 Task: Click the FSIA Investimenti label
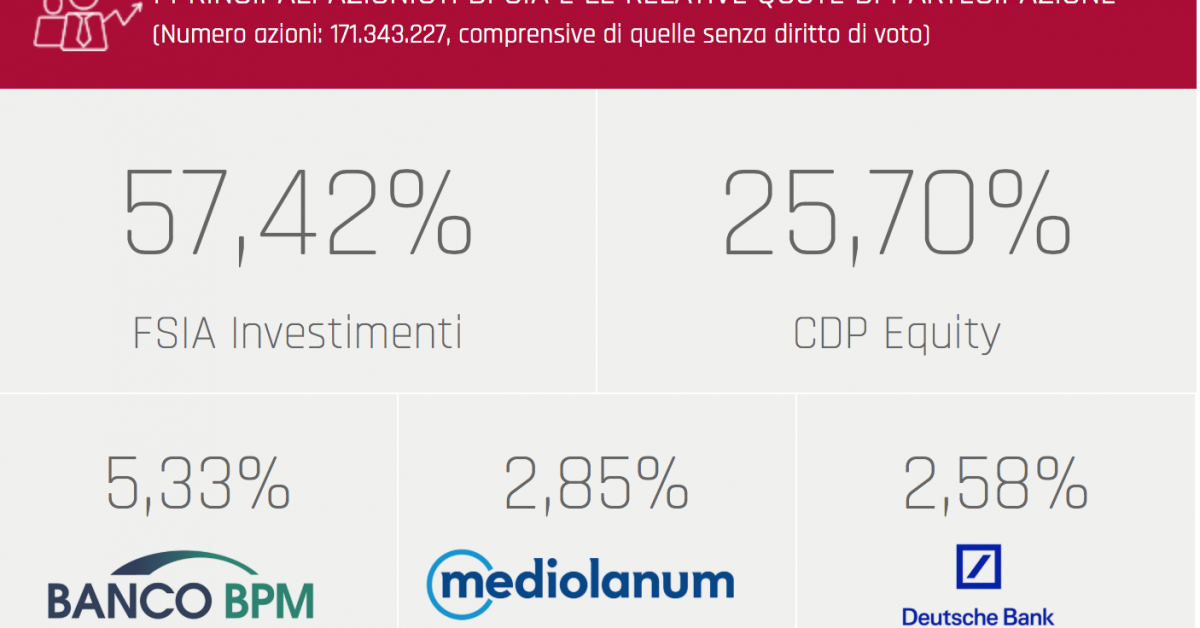[x=297, y=333]
